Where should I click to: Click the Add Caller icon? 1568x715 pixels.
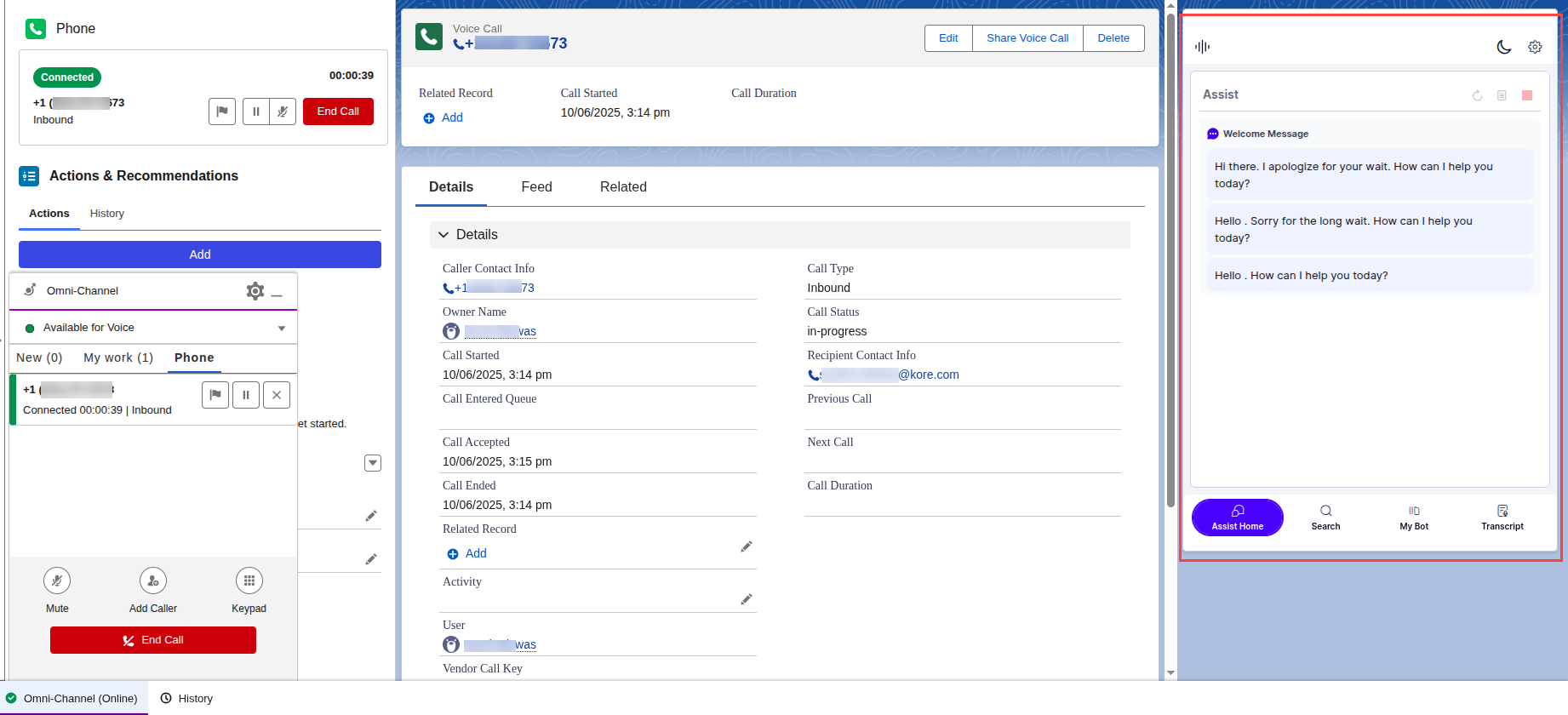(x=153, y=581)
